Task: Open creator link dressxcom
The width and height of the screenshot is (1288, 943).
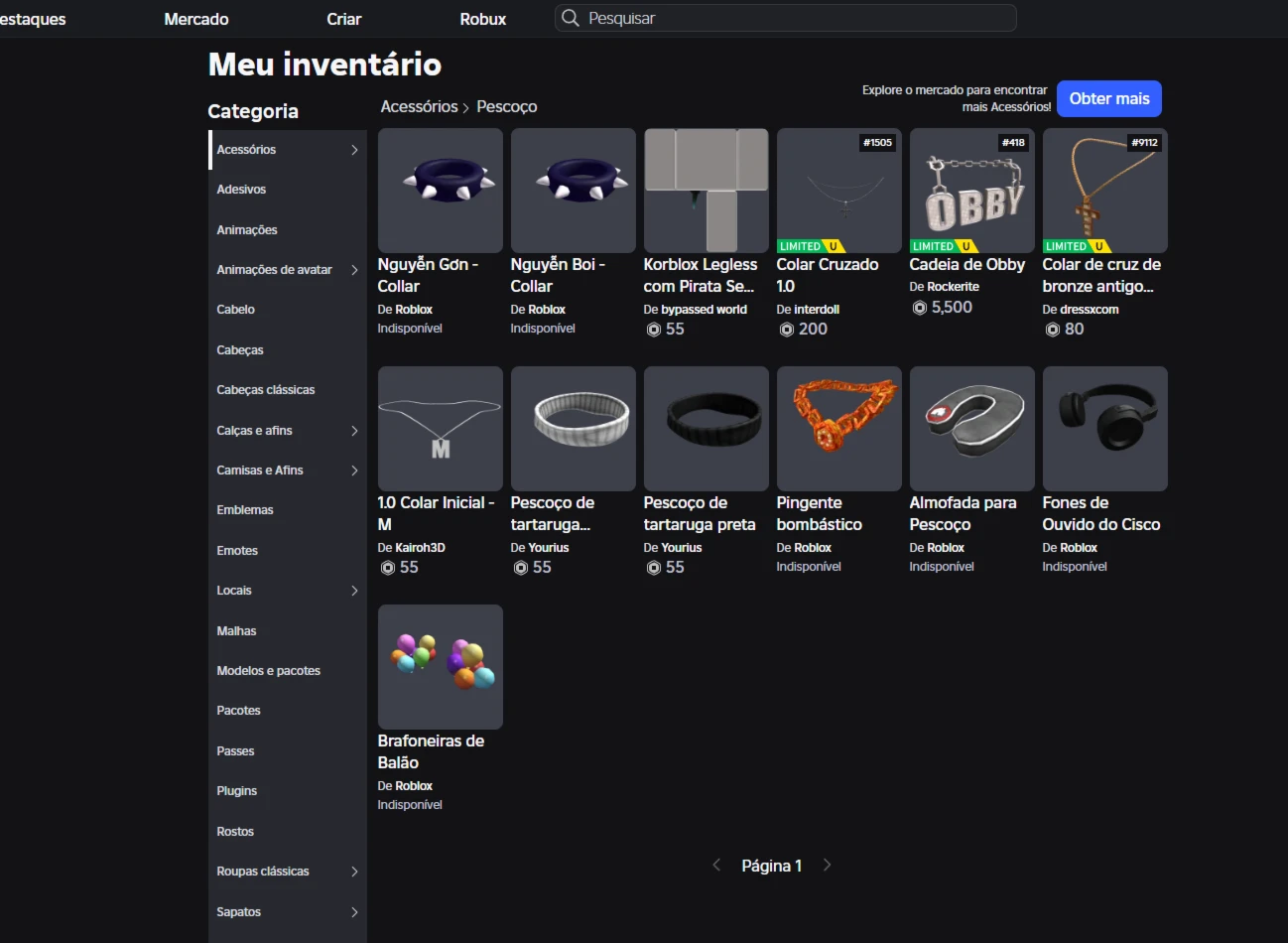Action: point(1090,310)
